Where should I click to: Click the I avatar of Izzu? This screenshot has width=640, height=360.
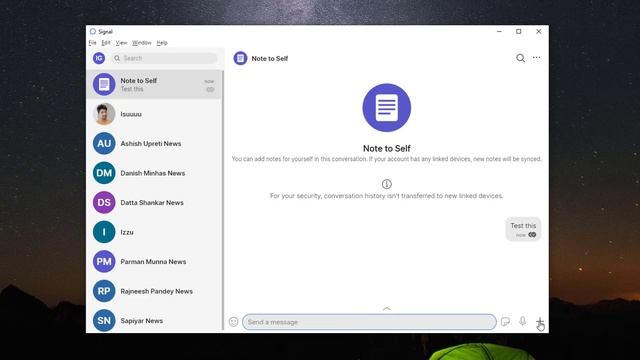(104, 232)
